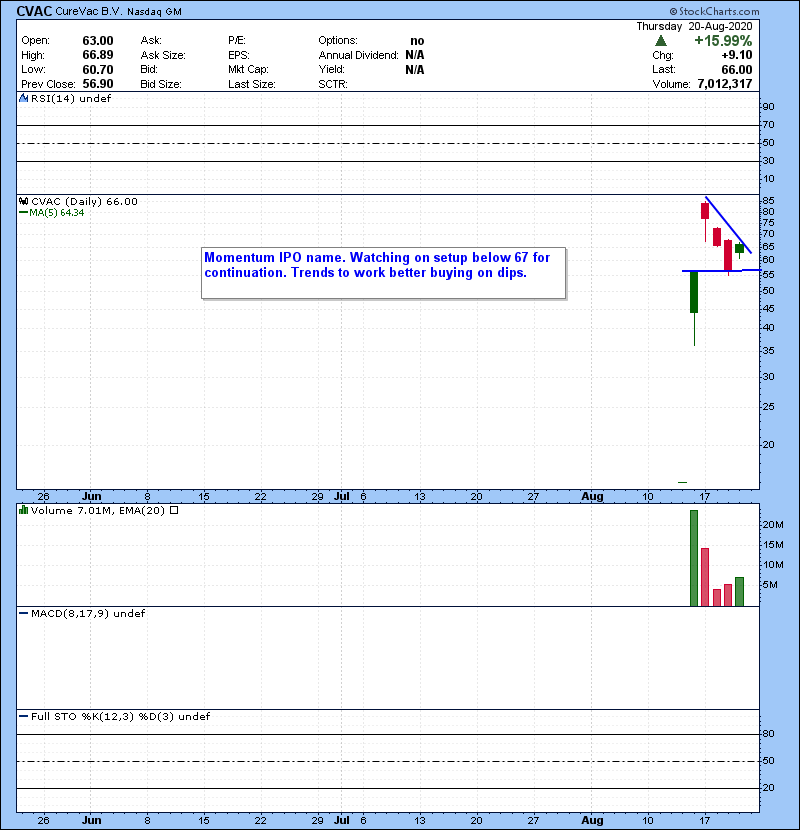Click the EMA(20) legend box swatch
Screen dimensions: 800x830
click(174, 510)
